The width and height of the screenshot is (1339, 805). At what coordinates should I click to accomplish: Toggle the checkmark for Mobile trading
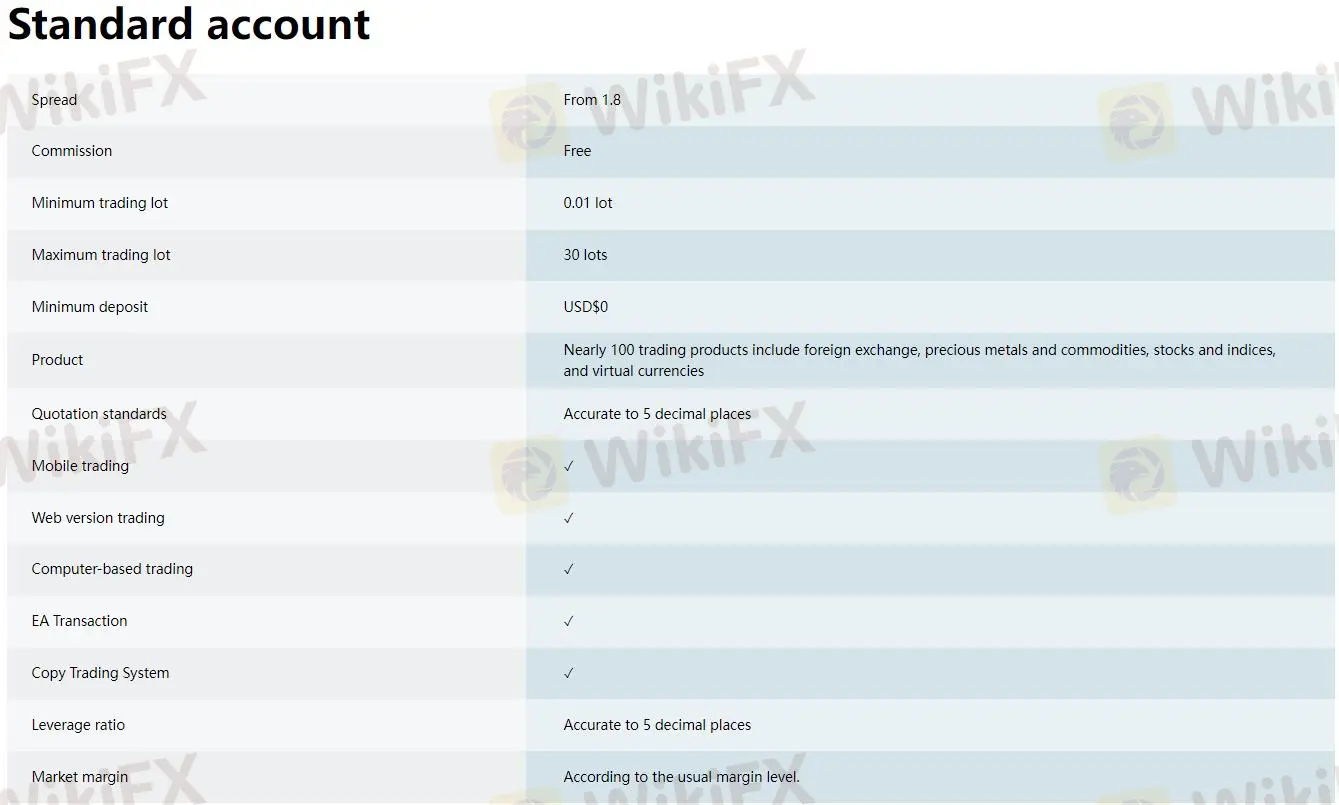coord(568,466)
